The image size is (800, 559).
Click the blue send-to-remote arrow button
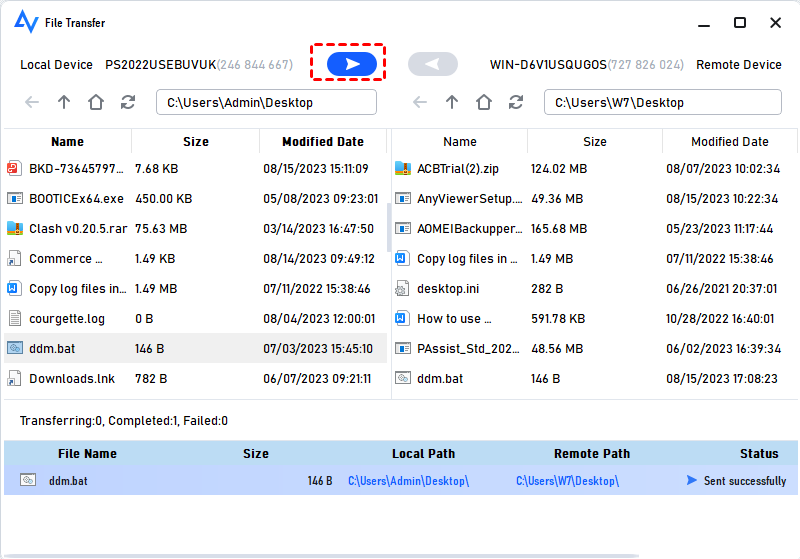352,64
